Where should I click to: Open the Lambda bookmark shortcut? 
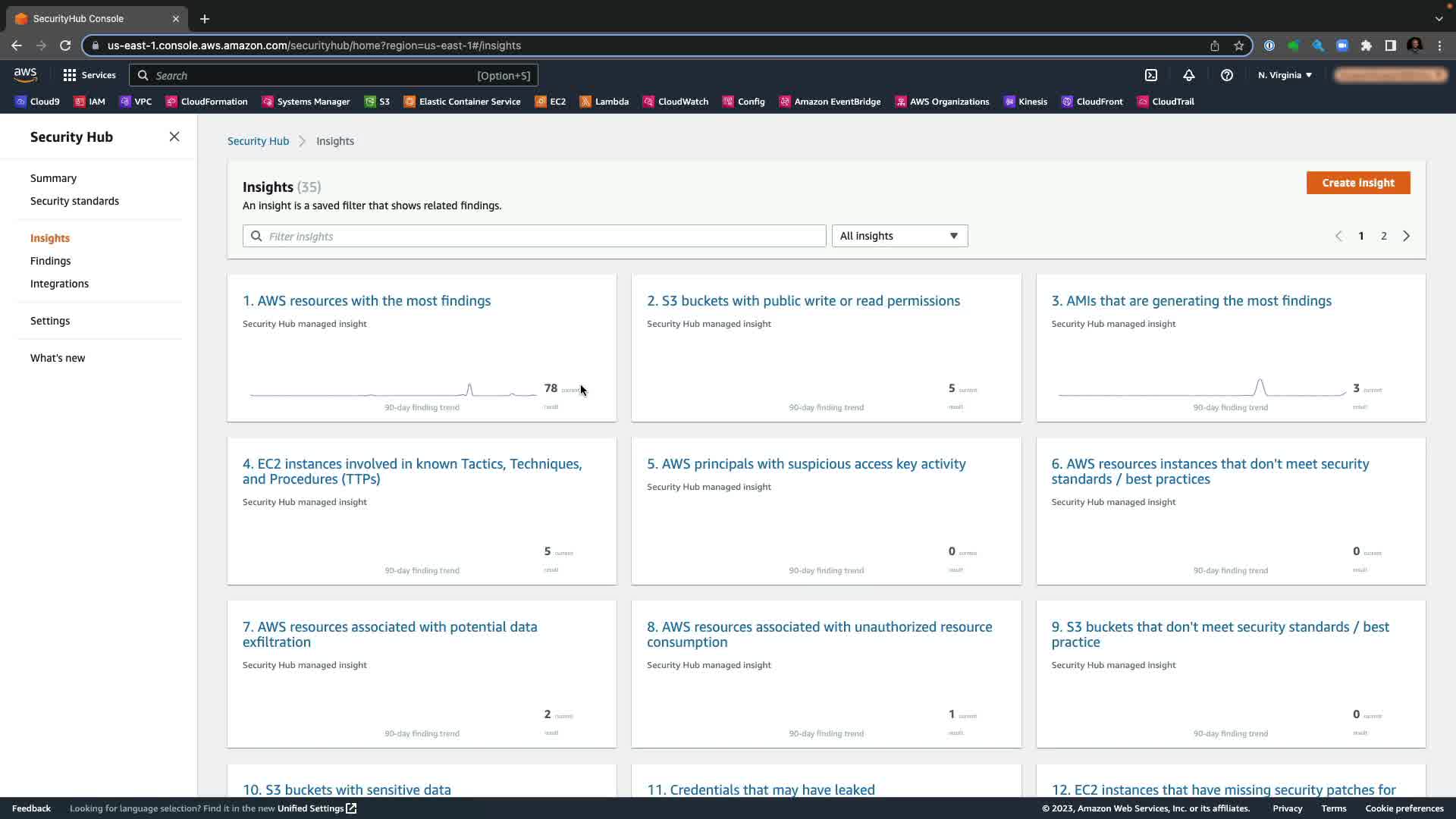[604, 102]
